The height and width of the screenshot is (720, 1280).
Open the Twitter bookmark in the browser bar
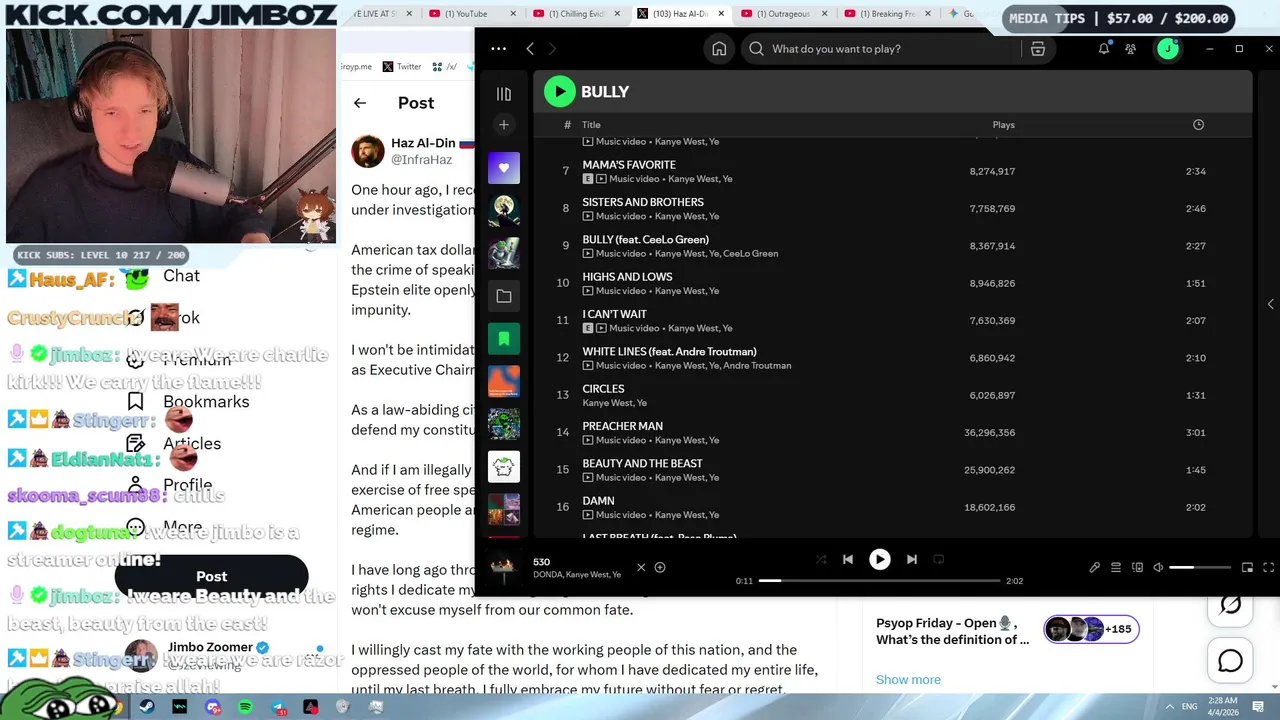click(x=402, y=67)
